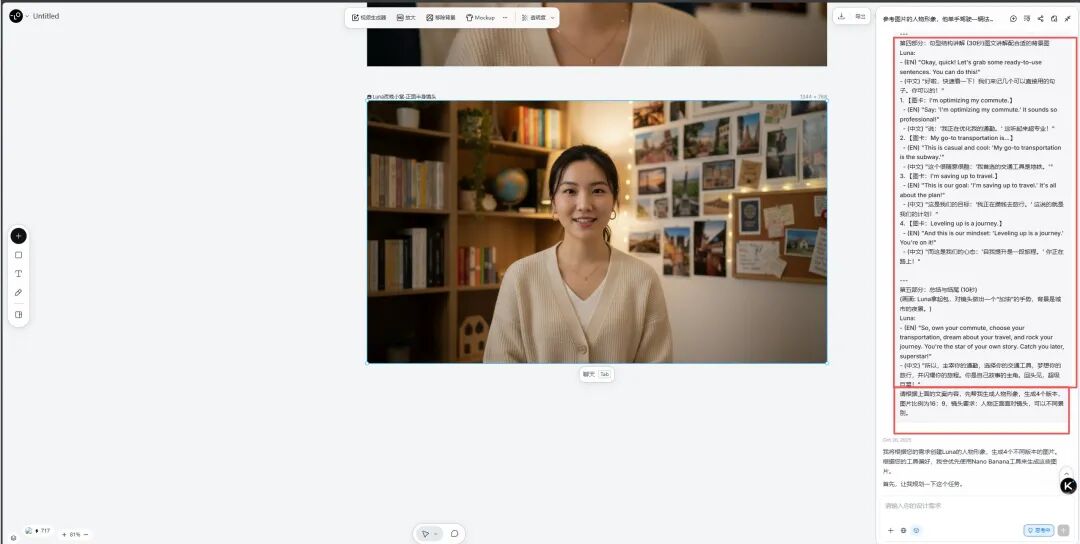Click the design requirement input field
Image resolution: width=1080 pixels, height=544 pixels.
pyautogui.click(x=975, y=506)
